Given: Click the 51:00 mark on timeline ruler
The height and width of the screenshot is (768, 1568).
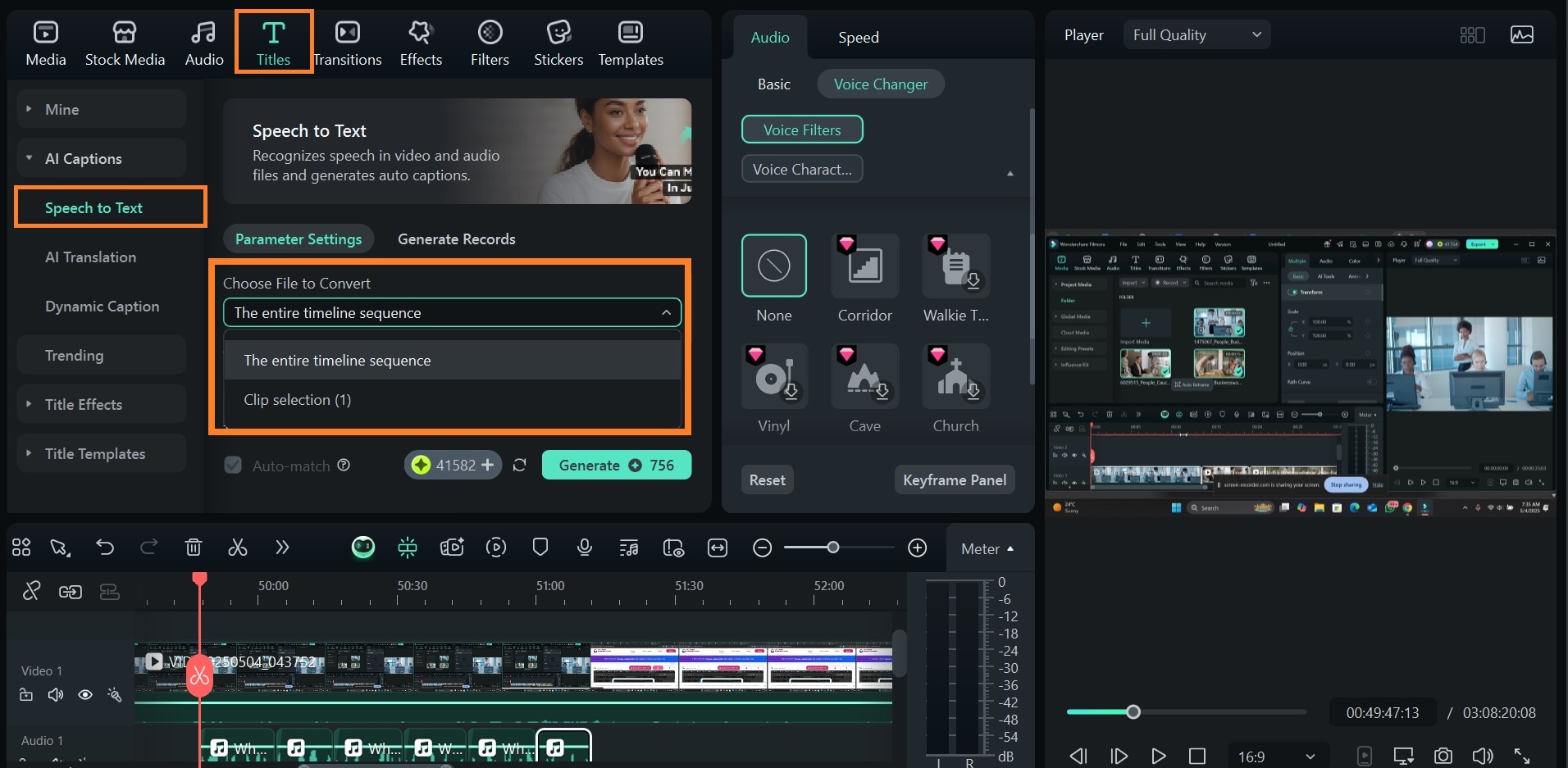Looking at the screenshot, I should pos(549,586).
